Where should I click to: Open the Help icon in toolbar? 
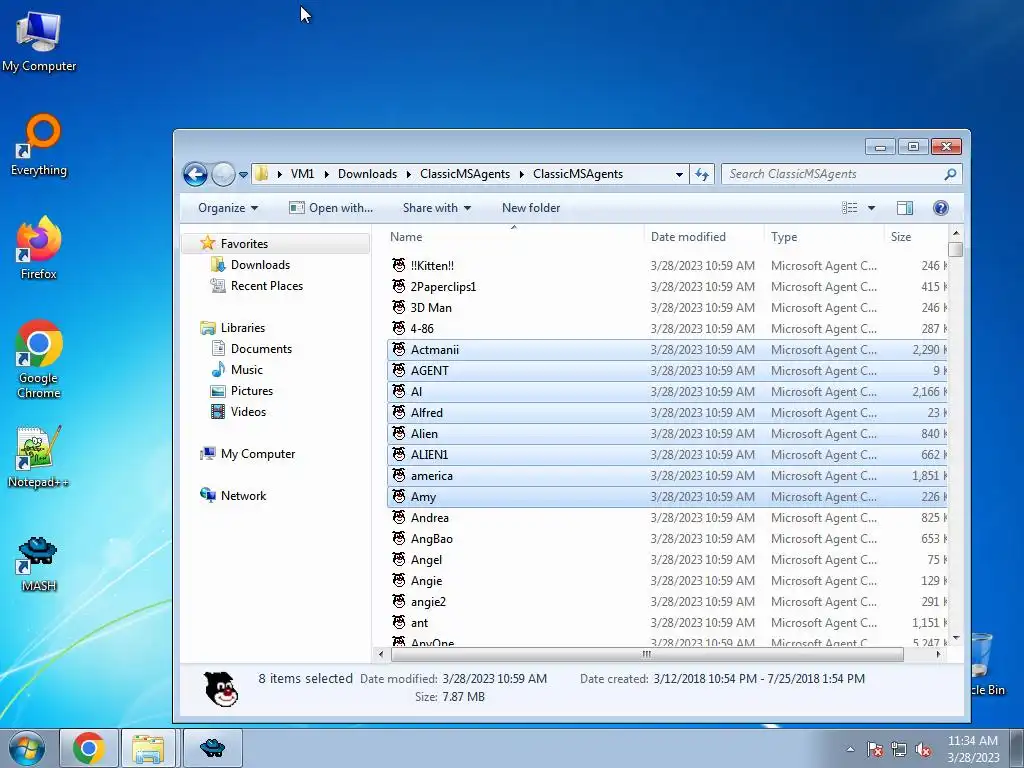click(940, 208)
